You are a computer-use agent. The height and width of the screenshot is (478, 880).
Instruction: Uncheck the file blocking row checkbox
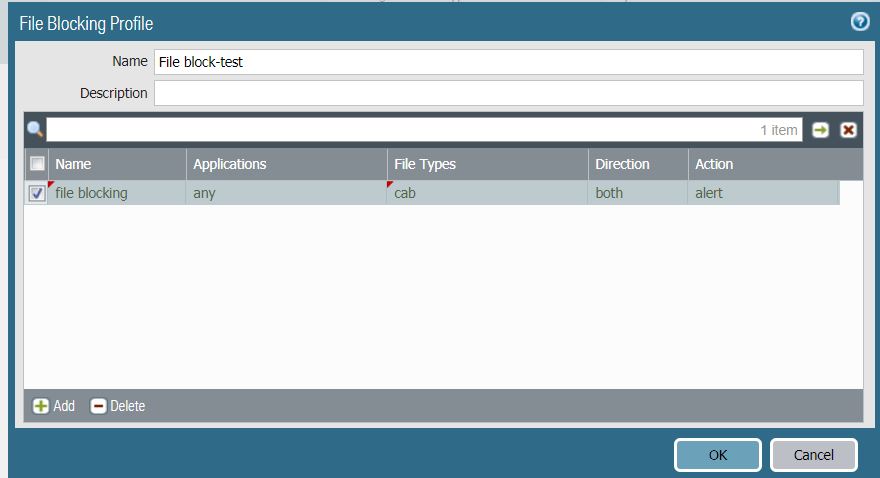tap(37, 193)
